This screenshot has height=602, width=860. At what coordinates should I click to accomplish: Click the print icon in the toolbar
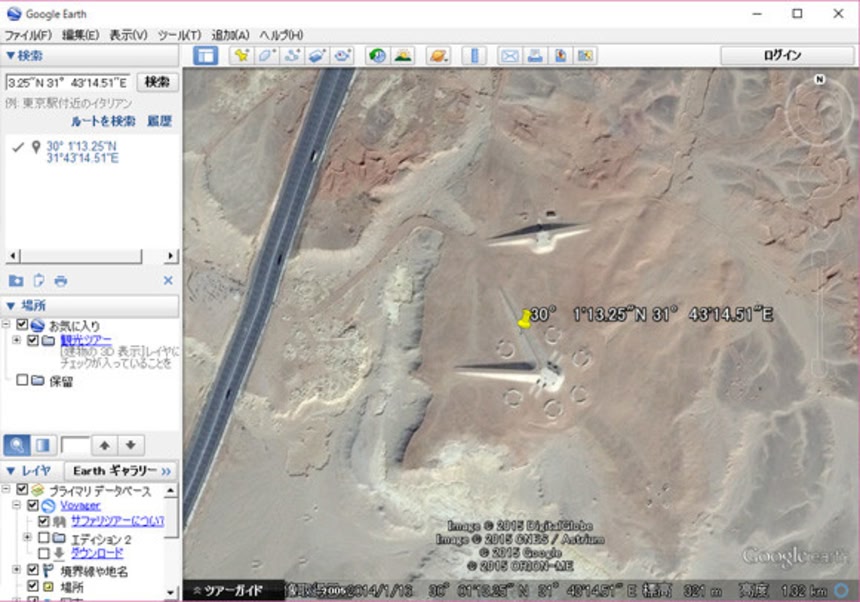[535, 56]
